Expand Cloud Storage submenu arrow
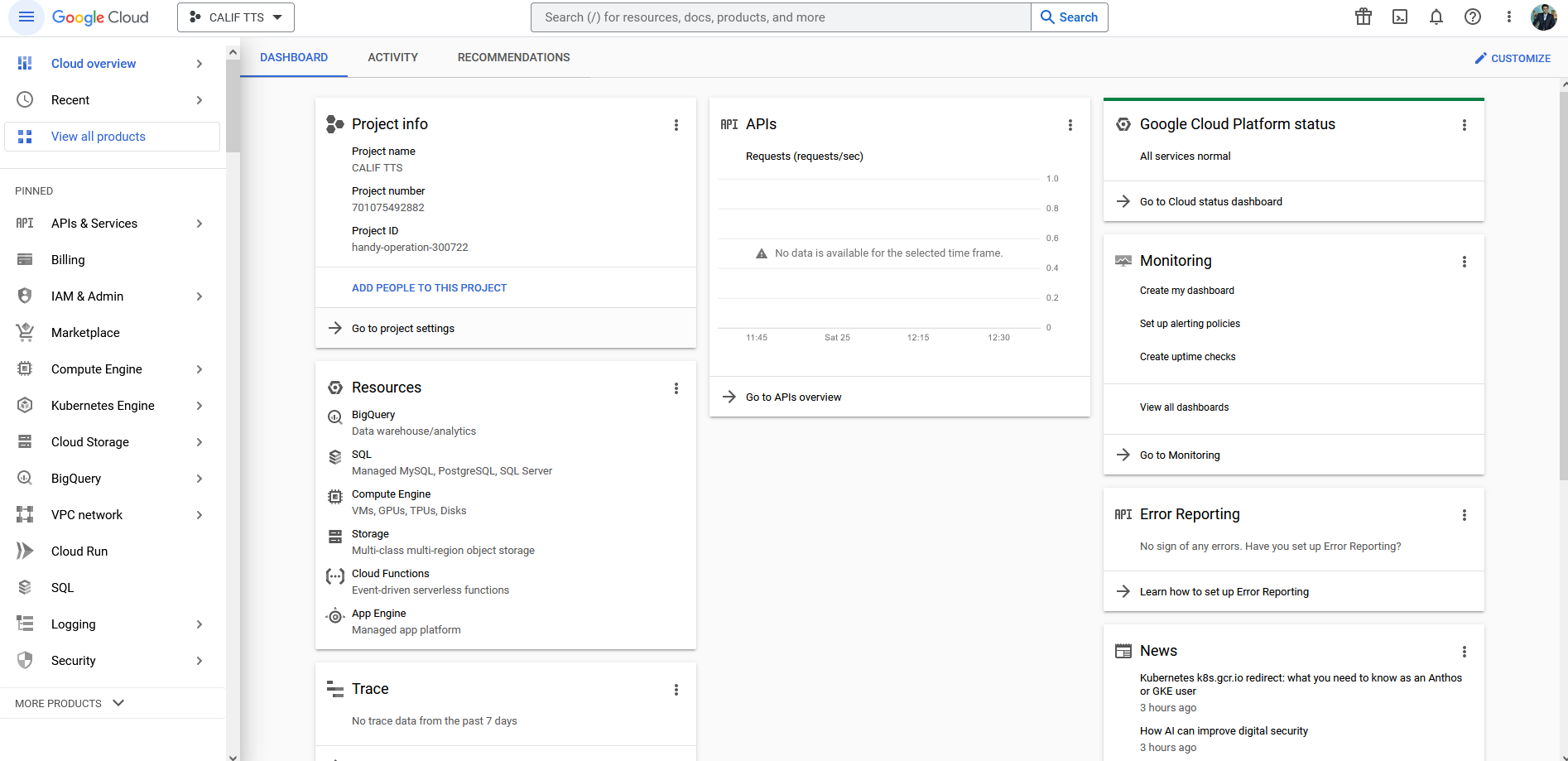 click(x=200, y=442)
